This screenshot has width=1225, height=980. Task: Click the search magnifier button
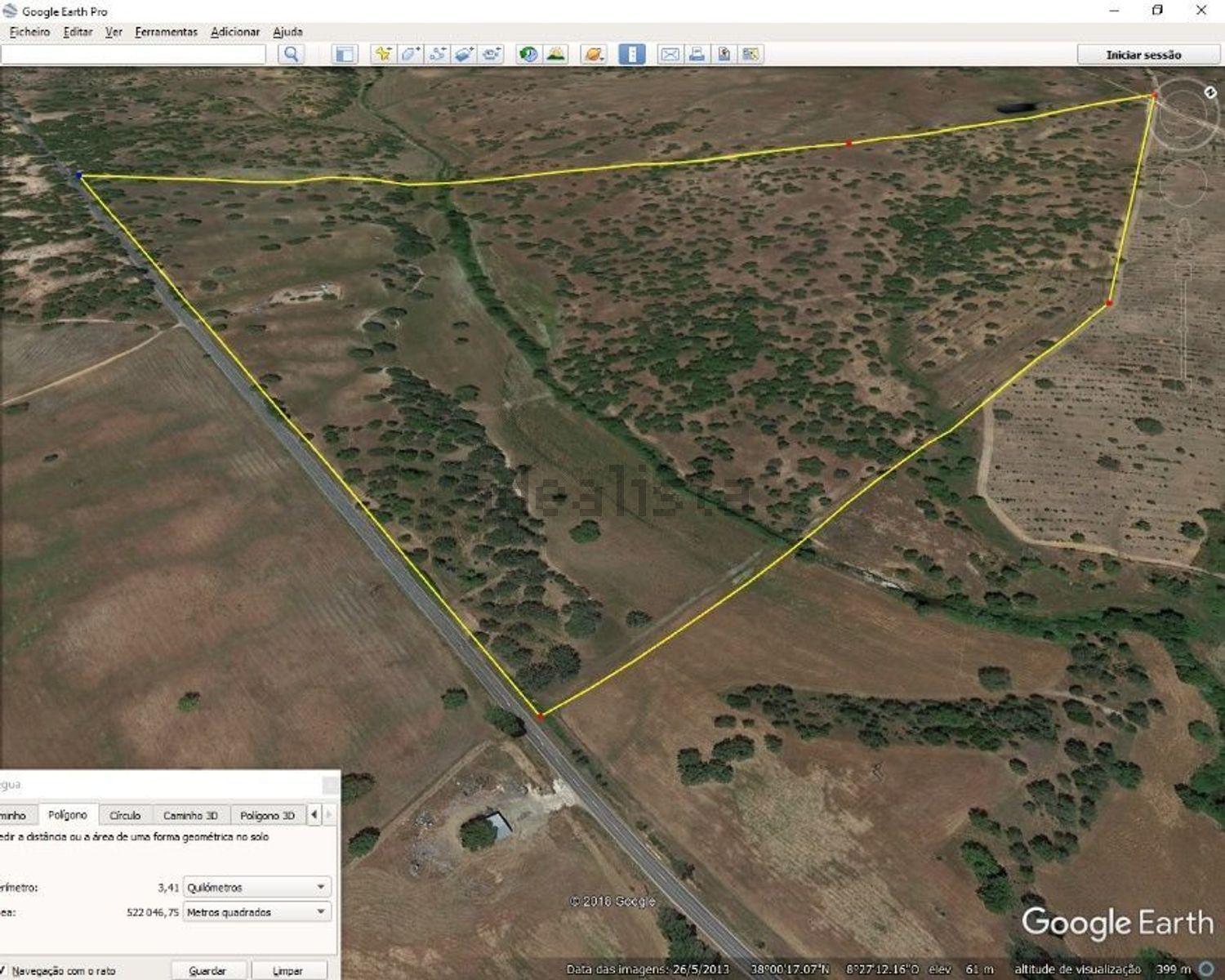(291, 55)
